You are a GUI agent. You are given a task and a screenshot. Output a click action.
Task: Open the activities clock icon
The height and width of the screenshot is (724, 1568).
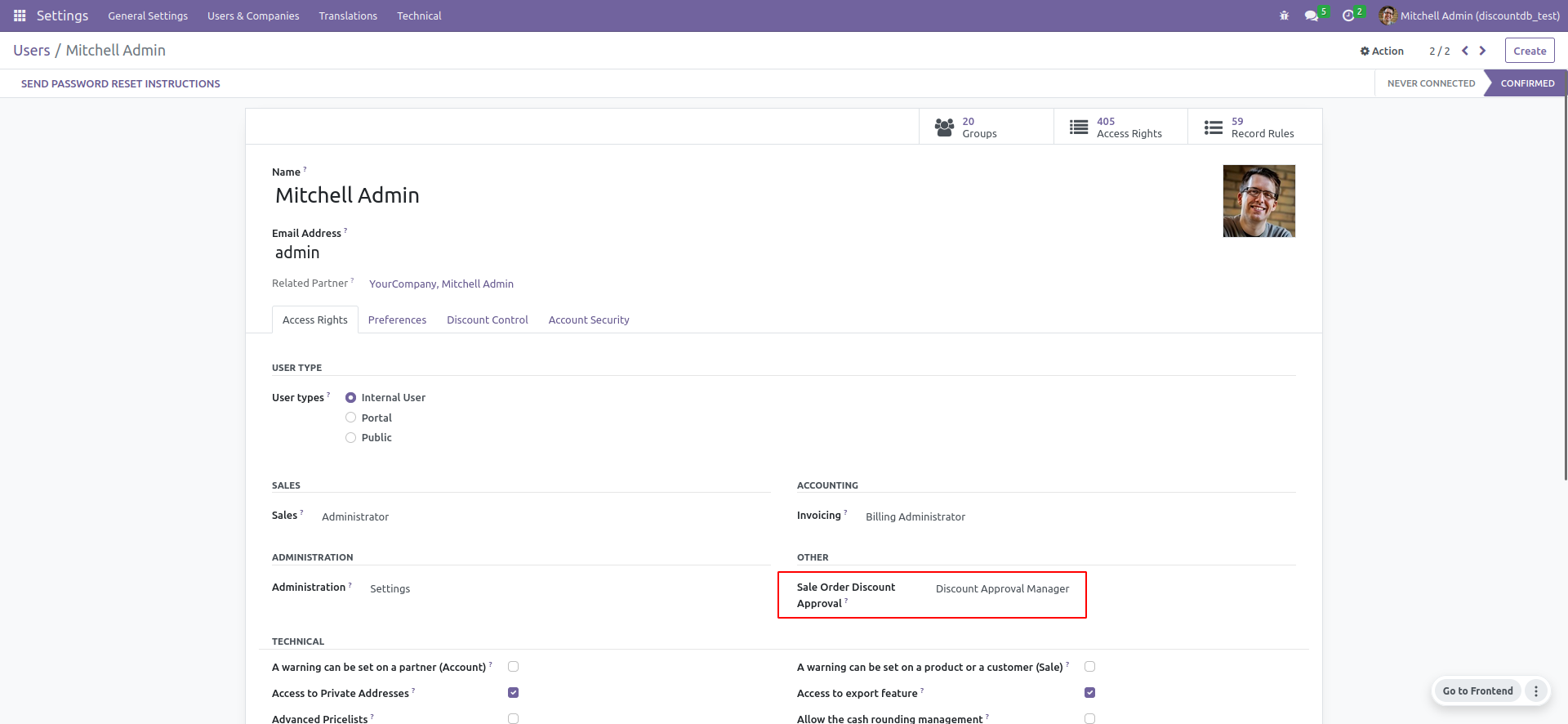pos(1348,16)
